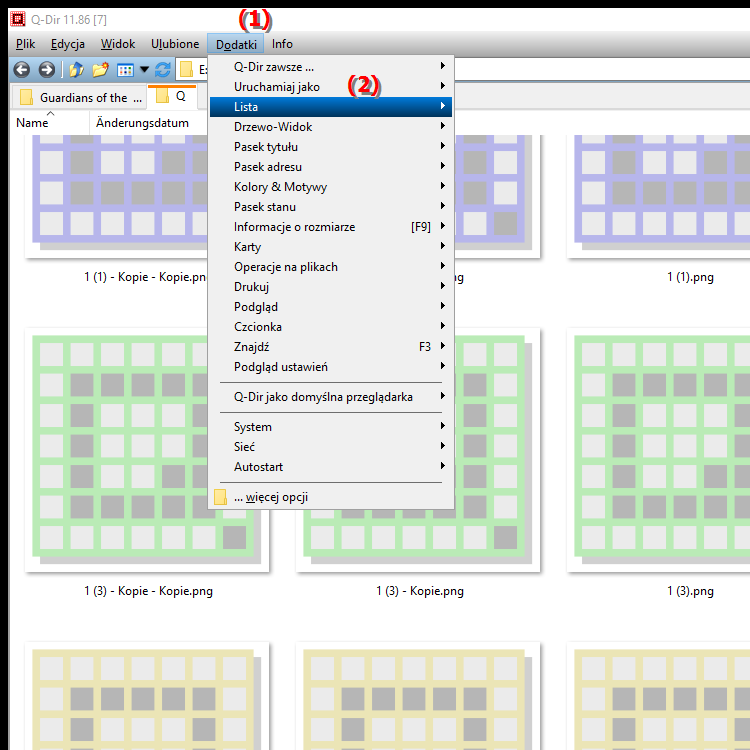This screenshot has width=750, height=750.
Task: Click the folder up-level icon
Action: 77,70
